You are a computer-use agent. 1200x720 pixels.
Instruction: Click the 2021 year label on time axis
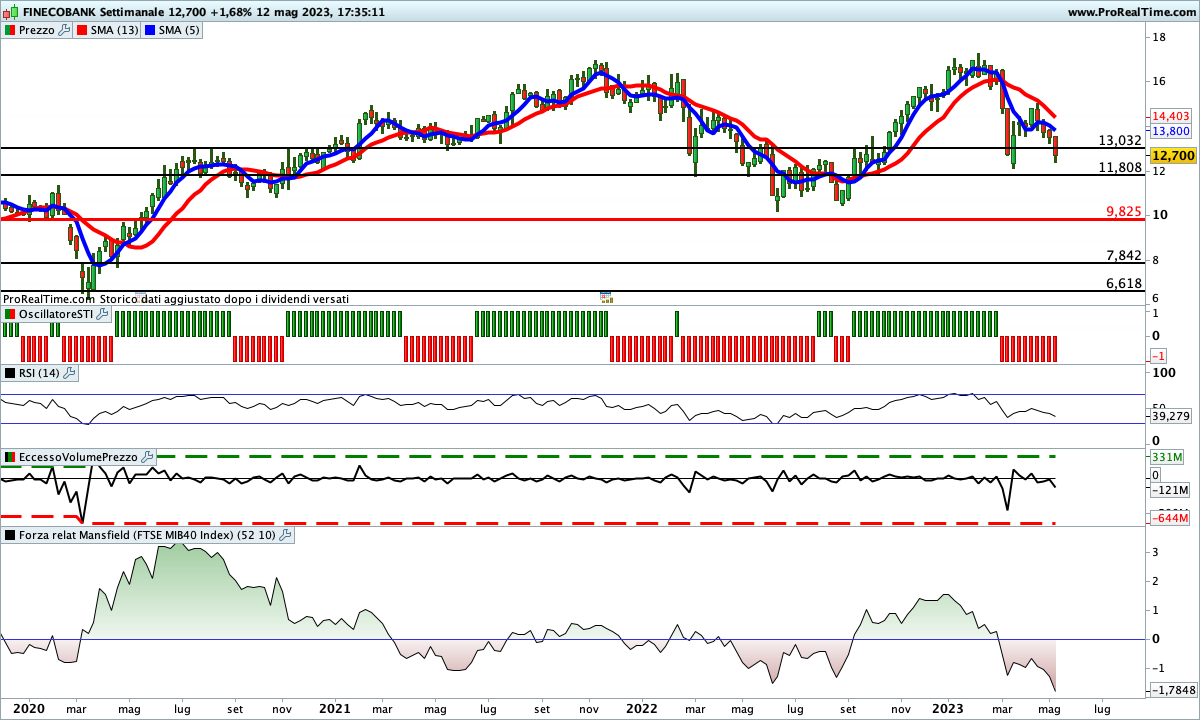(x=334, y=708)
